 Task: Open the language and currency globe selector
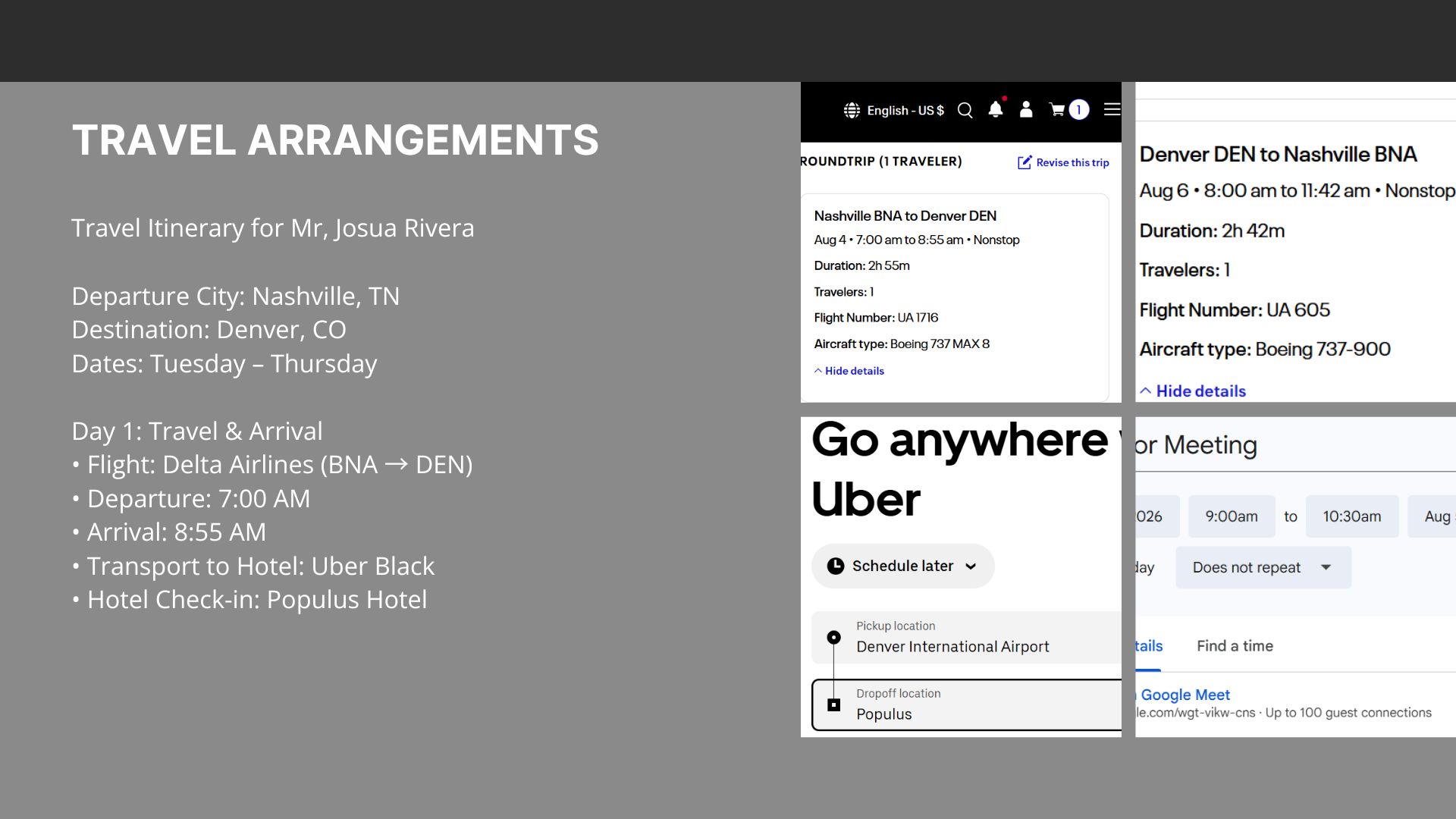click(x=852, y=111)
